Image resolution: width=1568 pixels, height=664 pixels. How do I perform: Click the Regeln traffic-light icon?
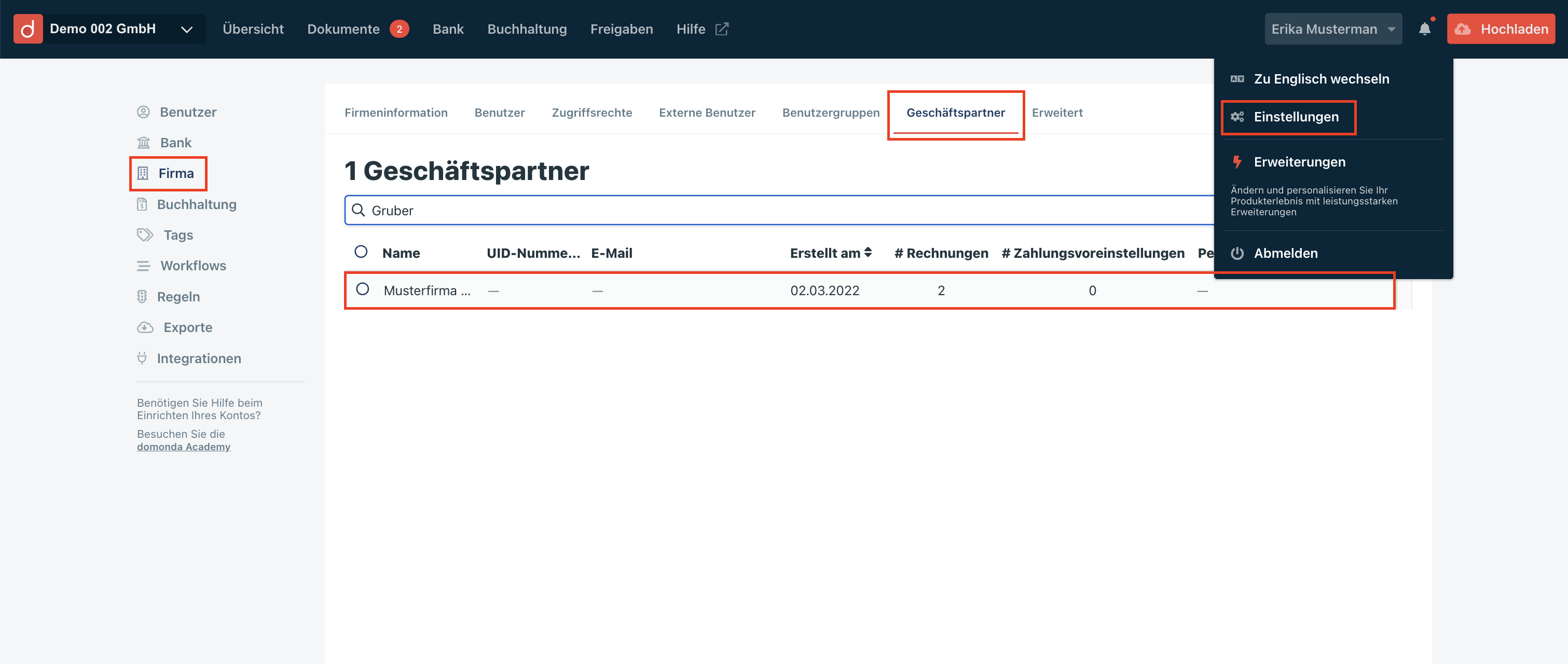142,296
